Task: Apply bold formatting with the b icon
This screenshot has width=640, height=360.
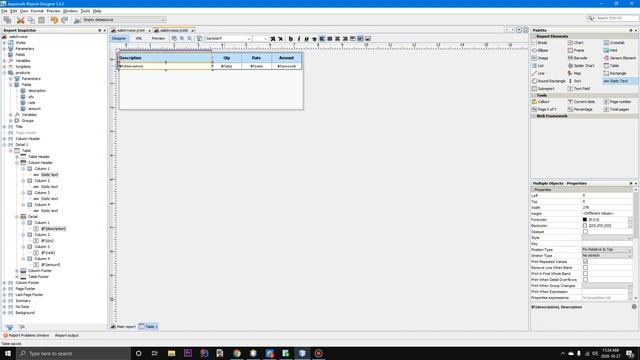Action: (291, 38)
